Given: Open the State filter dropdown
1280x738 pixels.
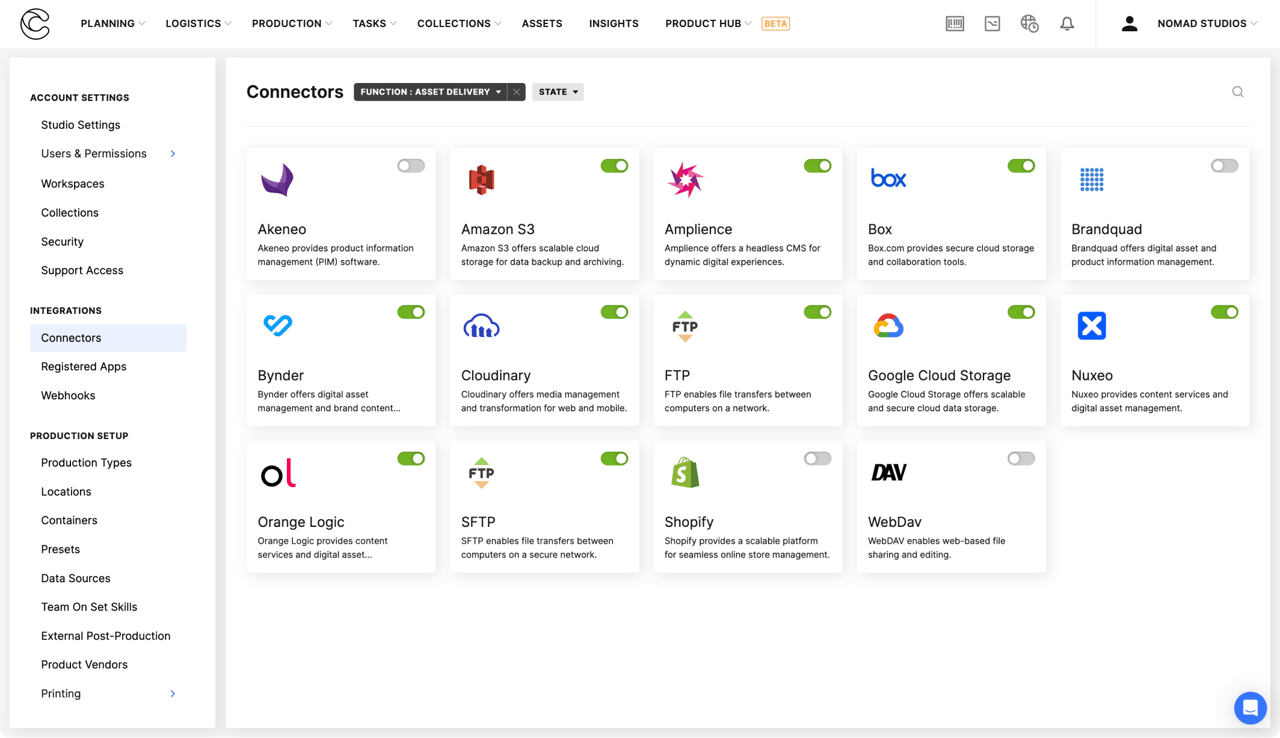Looking at the screenshot, I should tap(558, 92).
